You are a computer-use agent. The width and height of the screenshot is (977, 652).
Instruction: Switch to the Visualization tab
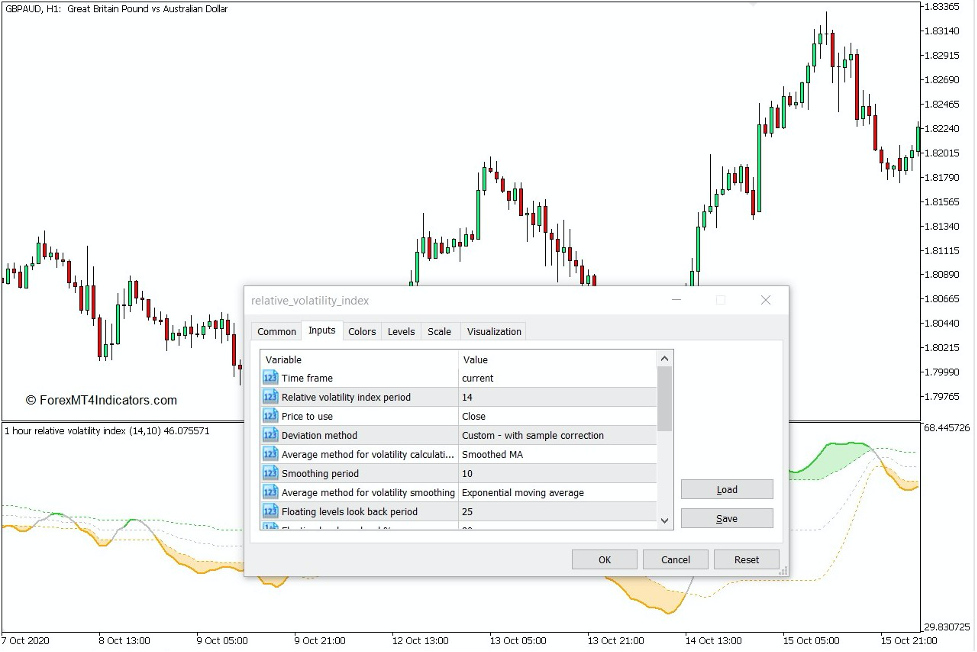tap(494, 332)
